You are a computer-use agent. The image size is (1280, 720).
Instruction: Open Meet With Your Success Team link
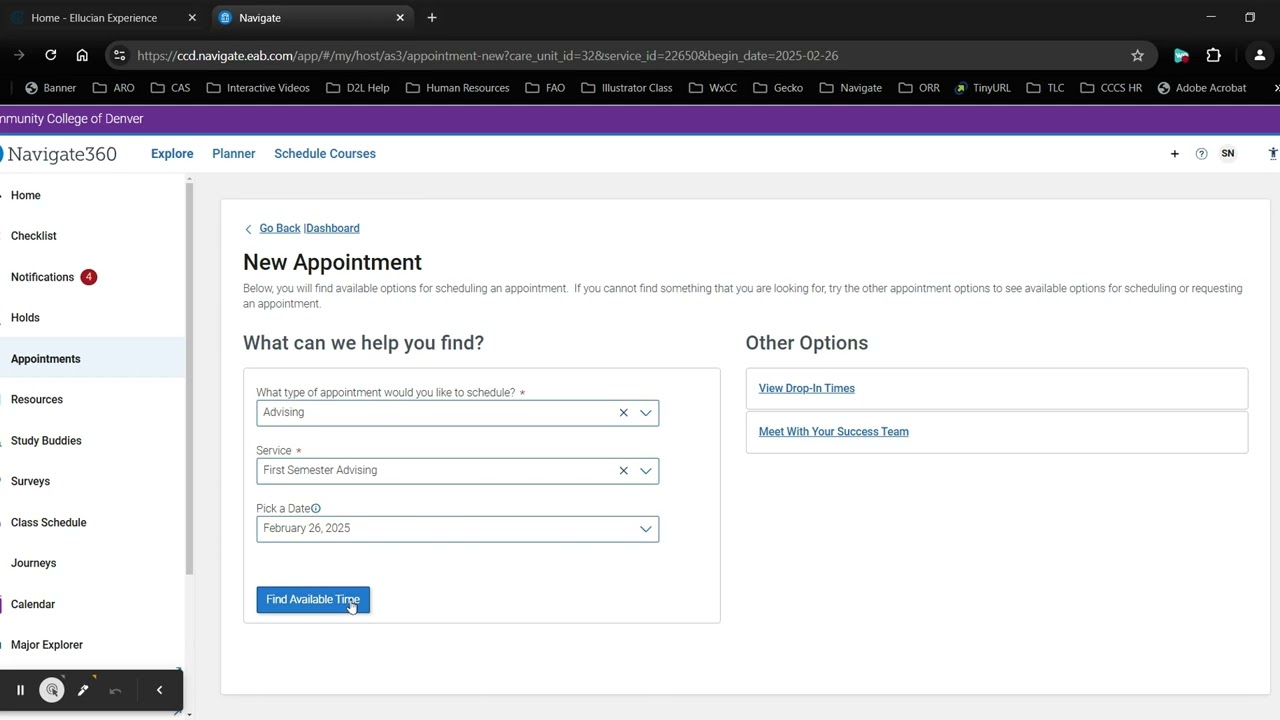point(834,432)
